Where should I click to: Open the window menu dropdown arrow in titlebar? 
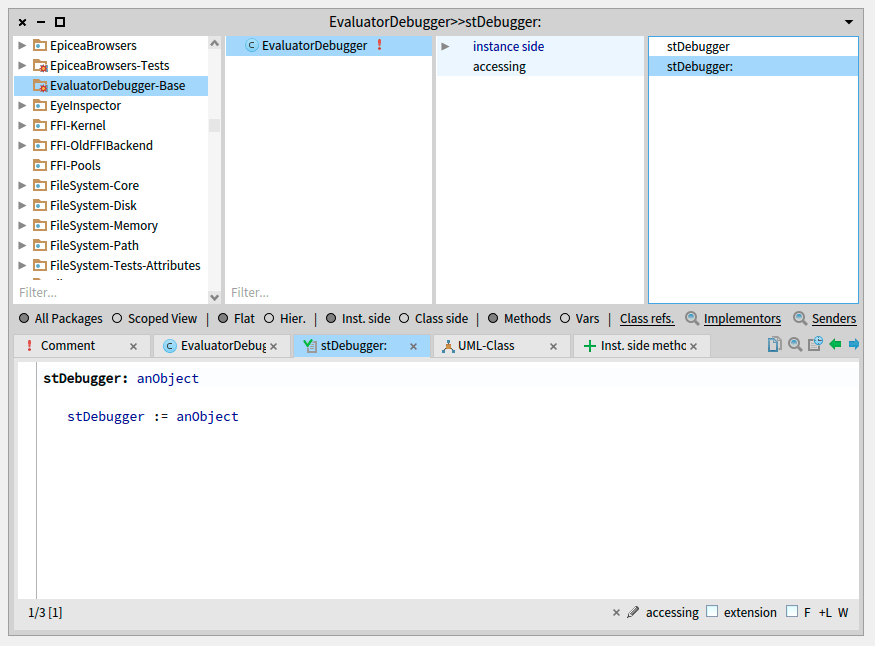[849, 21]
